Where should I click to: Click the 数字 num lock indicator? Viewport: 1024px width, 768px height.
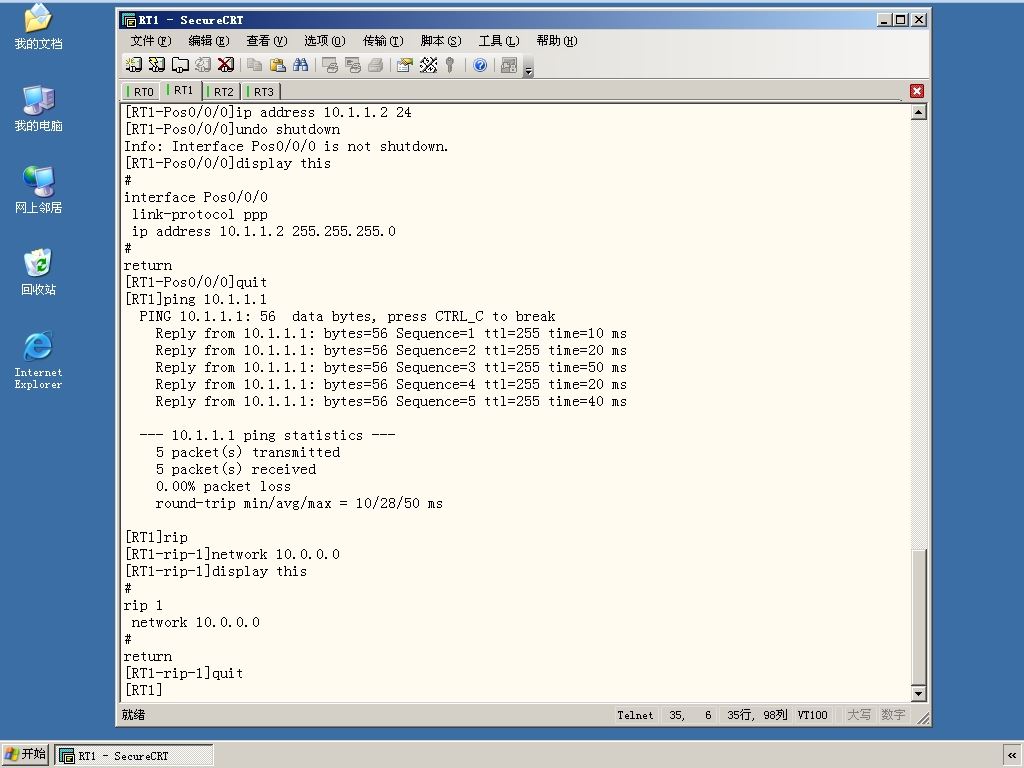click(893, 715)
